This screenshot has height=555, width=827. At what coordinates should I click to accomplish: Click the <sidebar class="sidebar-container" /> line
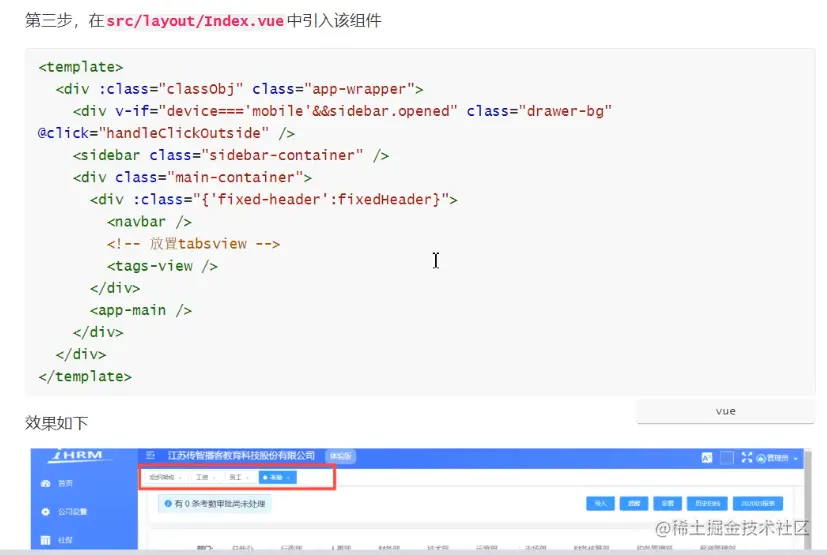[x=231, y=156]
